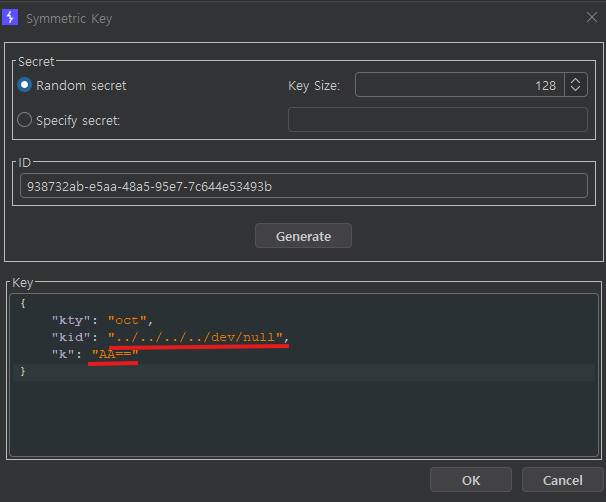Screen dimensions: 606x502
Task: Click the "kty" property name in JSON
Action: tap(70, 320)
